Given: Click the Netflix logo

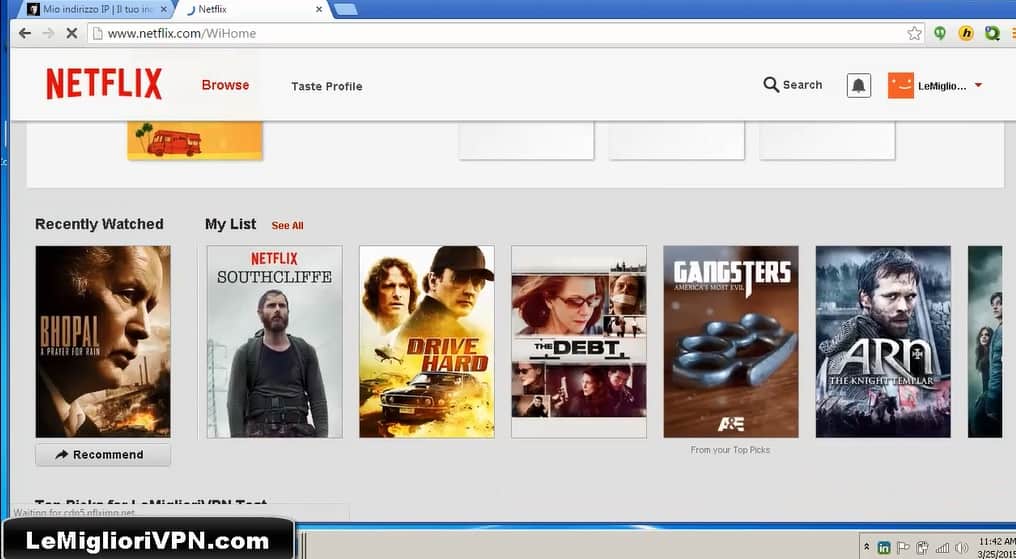Looking at the screenshot, I should click(x=104, y=84).
